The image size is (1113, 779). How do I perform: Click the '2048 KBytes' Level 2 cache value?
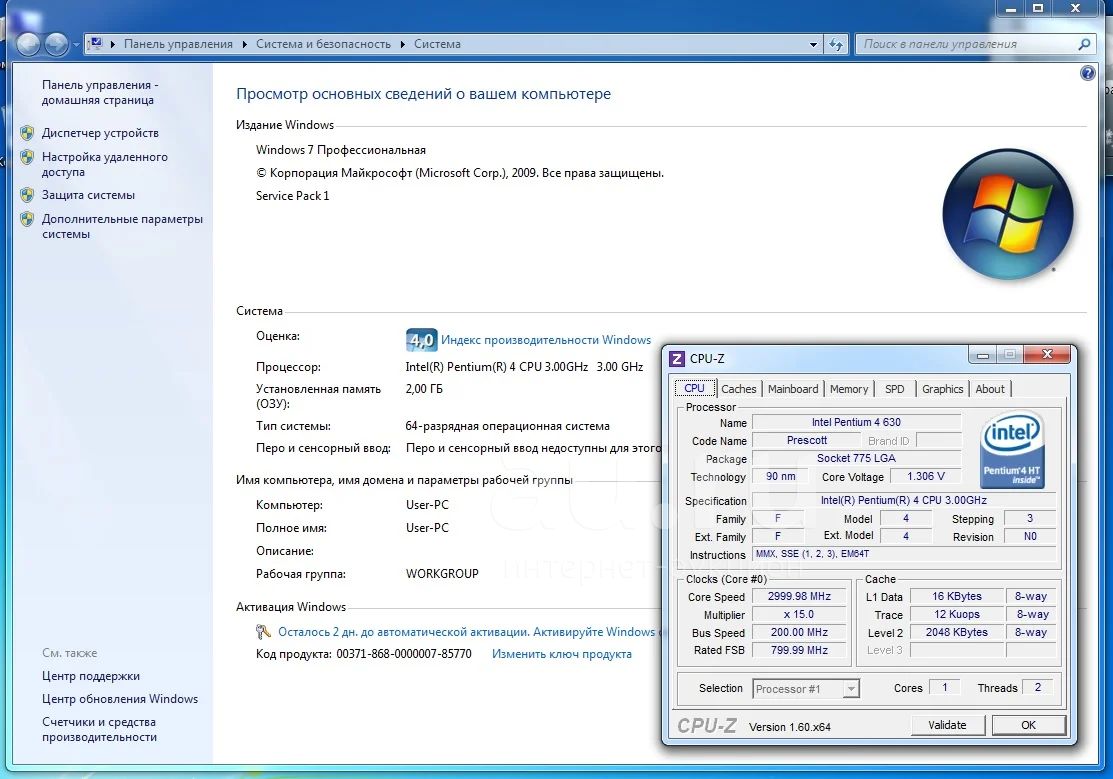(x=956, y=632)
